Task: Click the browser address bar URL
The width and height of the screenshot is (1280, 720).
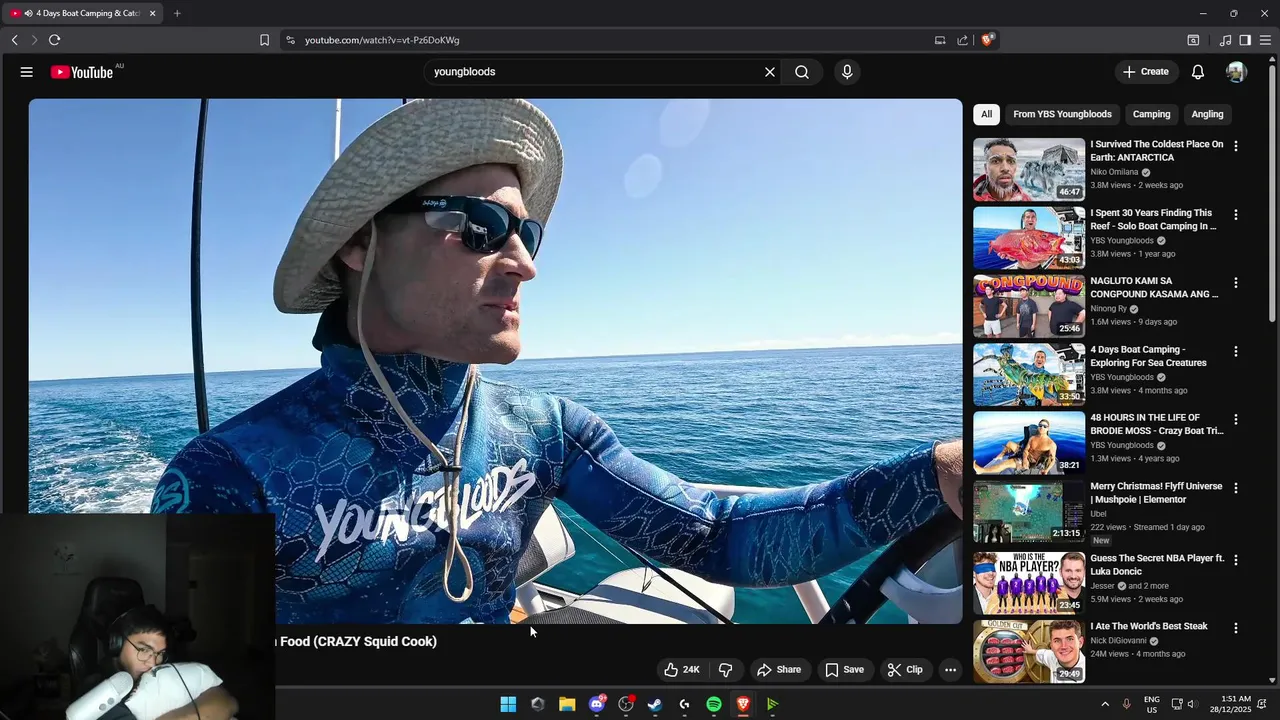Action: (382, 40)
